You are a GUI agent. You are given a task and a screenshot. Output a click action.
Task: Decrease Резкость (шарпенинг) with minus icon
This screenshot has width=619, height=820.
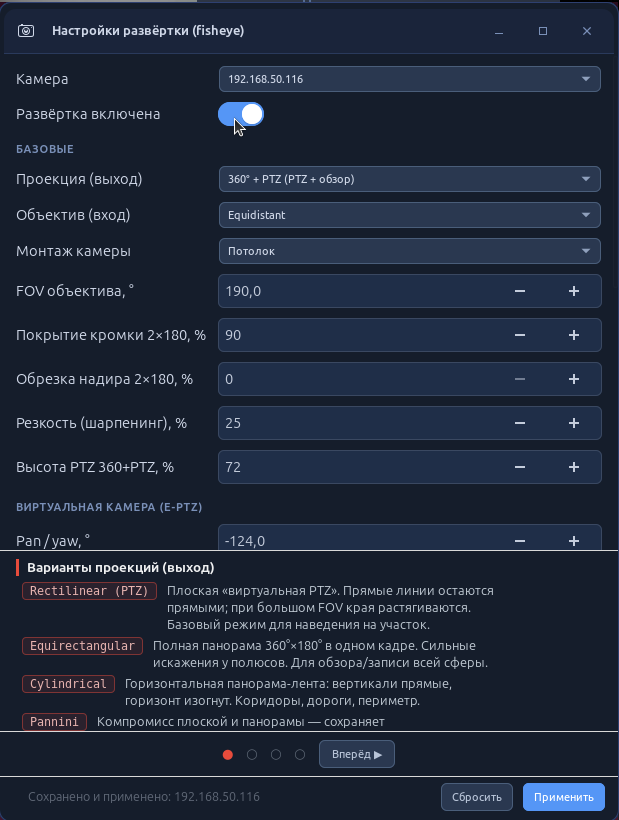pyautogui.click(x=520, y=423)
